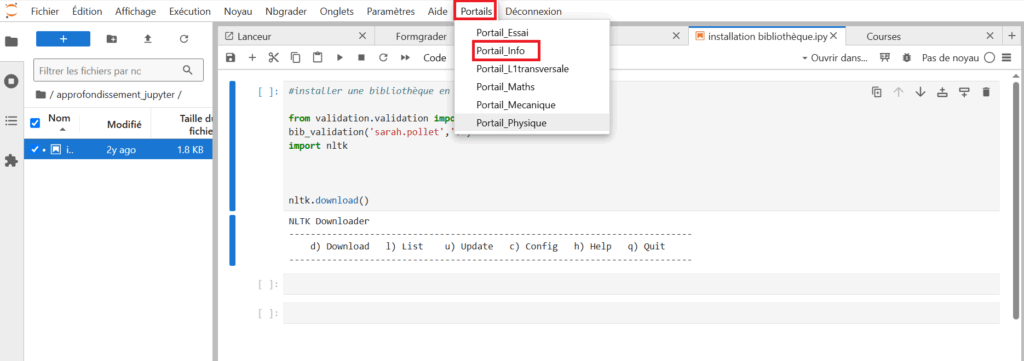Toggle the checkbox on the selected notebook row
The height and width of the screenshot is (361, 1024).
point(35,149)
